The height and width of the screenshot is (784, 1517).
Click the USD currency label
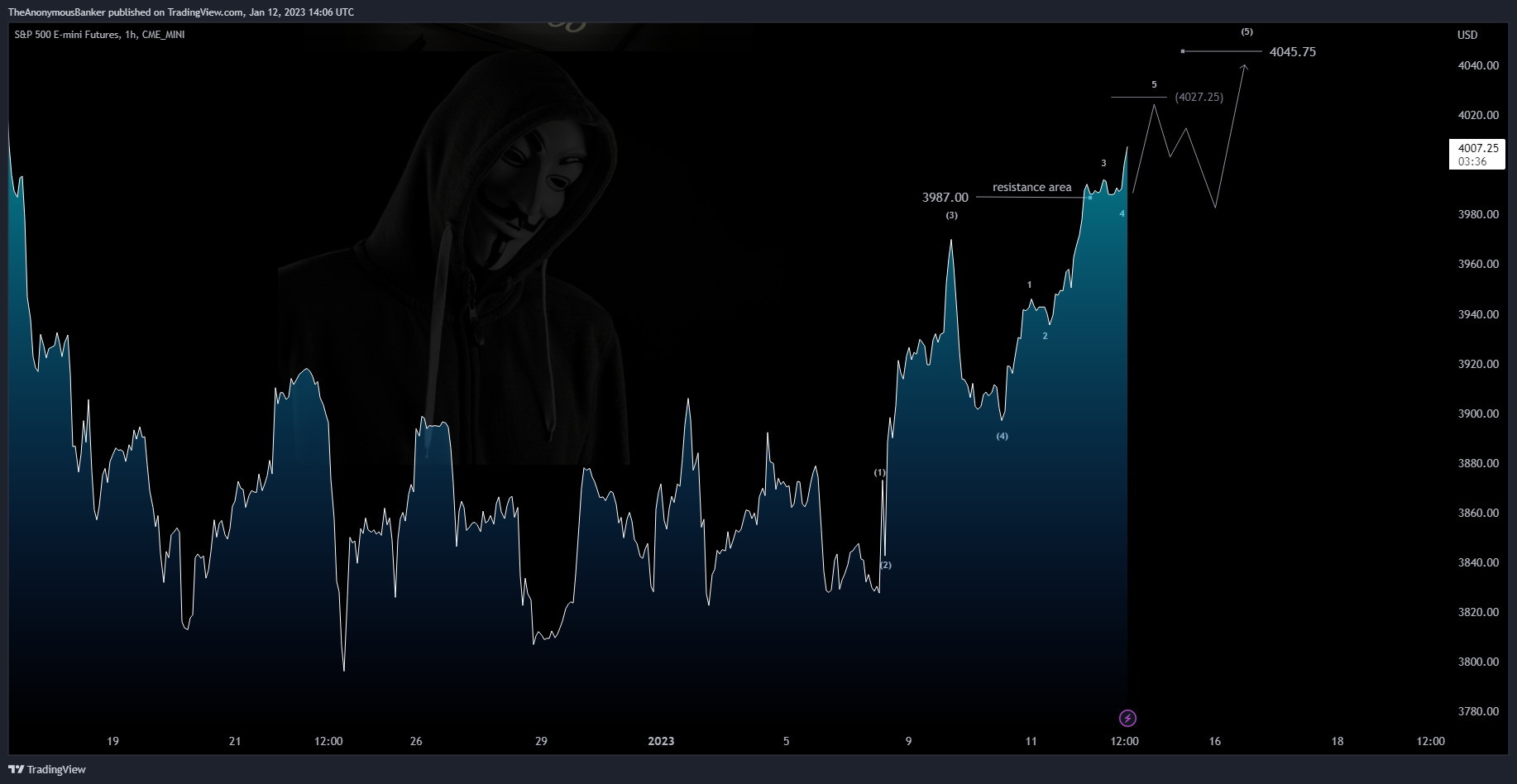click(x=1467, y=35)
